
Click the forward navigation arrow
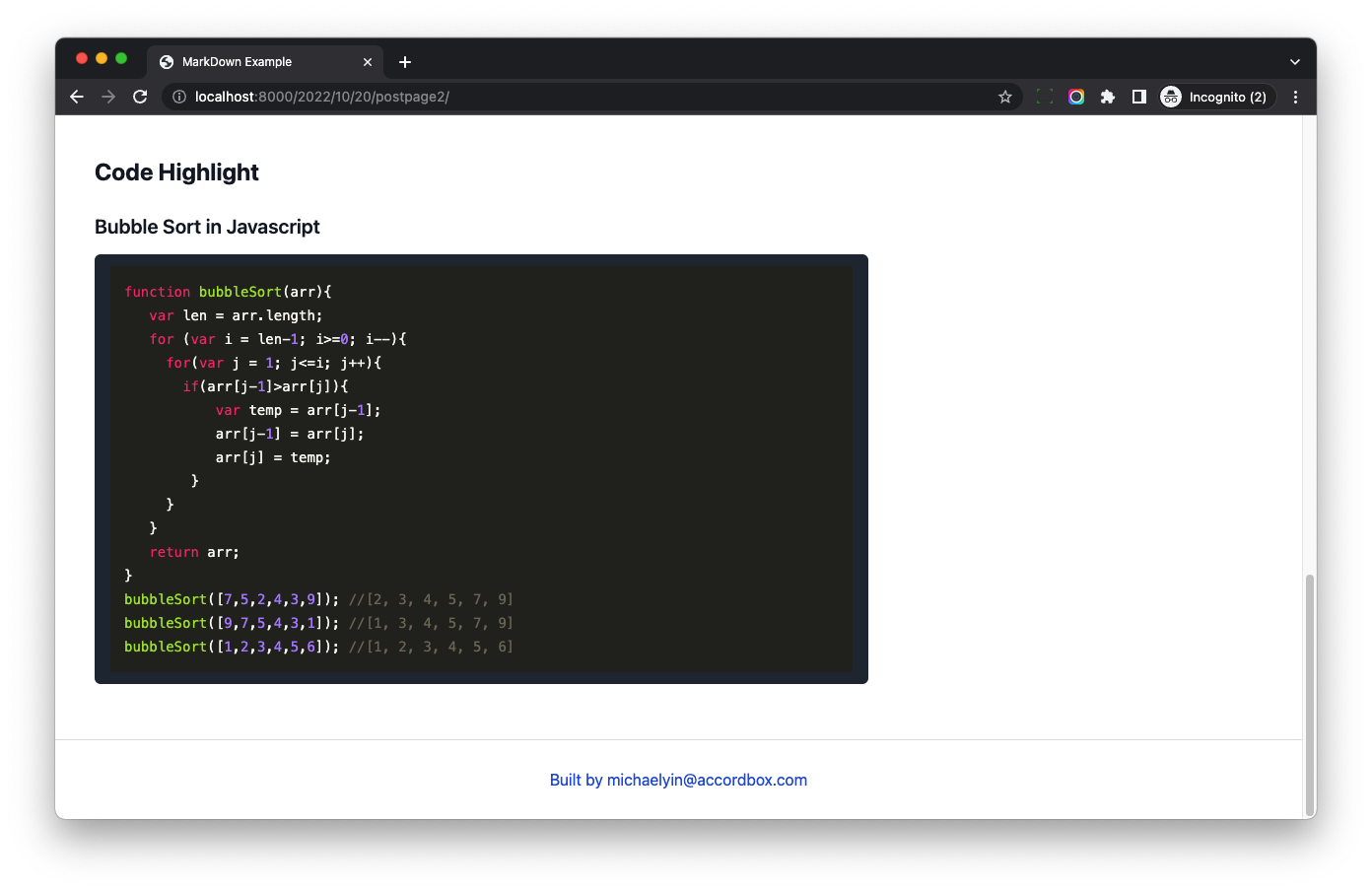(x=108, y=97)
